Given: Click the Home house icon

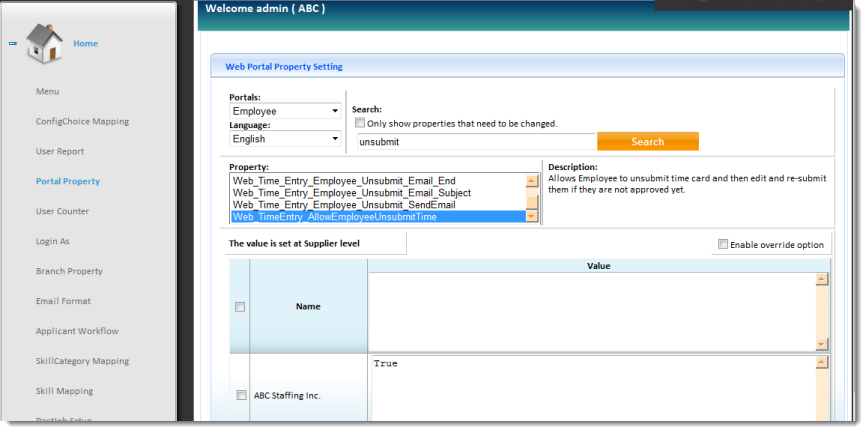Looking at the screenshot, I should [44, 45].
